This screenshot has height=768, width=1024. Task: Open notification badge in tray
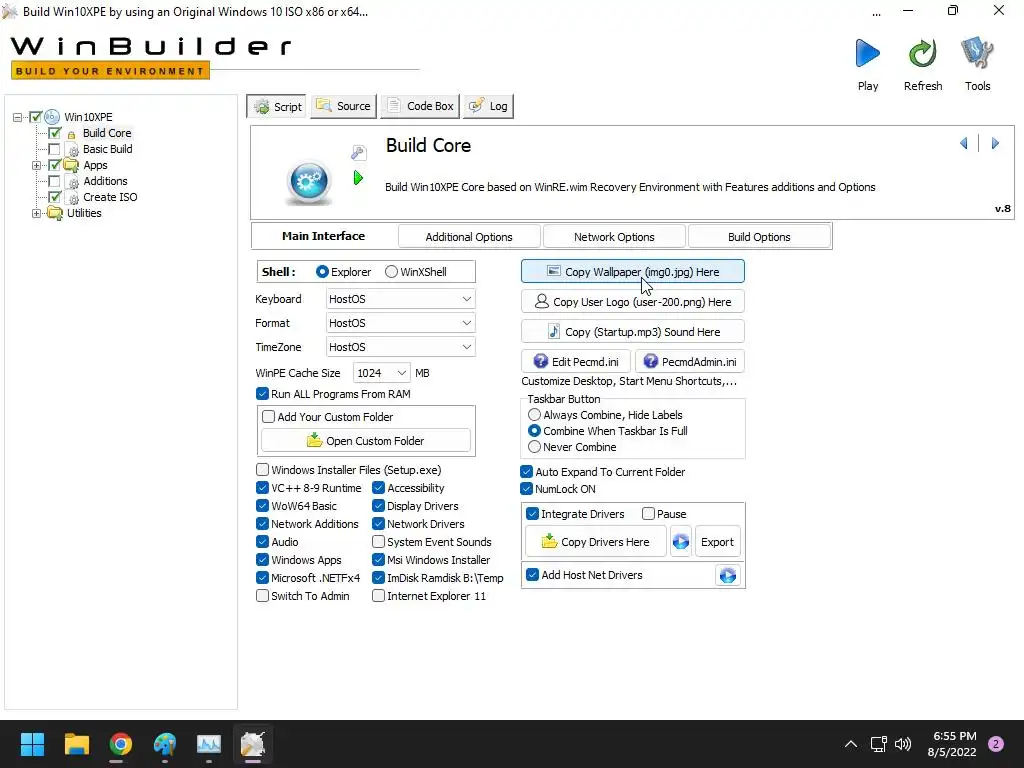pyautogui.click(x=996, y=744)
